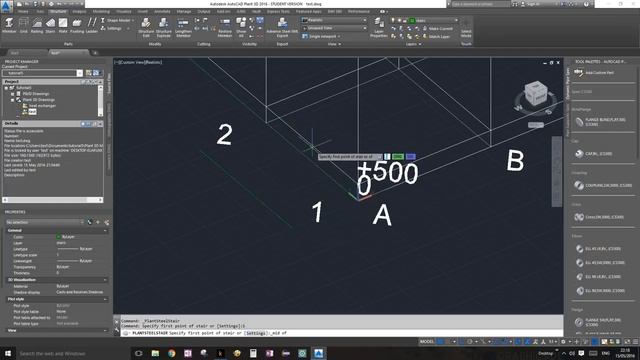640x360 pixels.
Task: Select the Stairs tool
Action: point(50,25)
